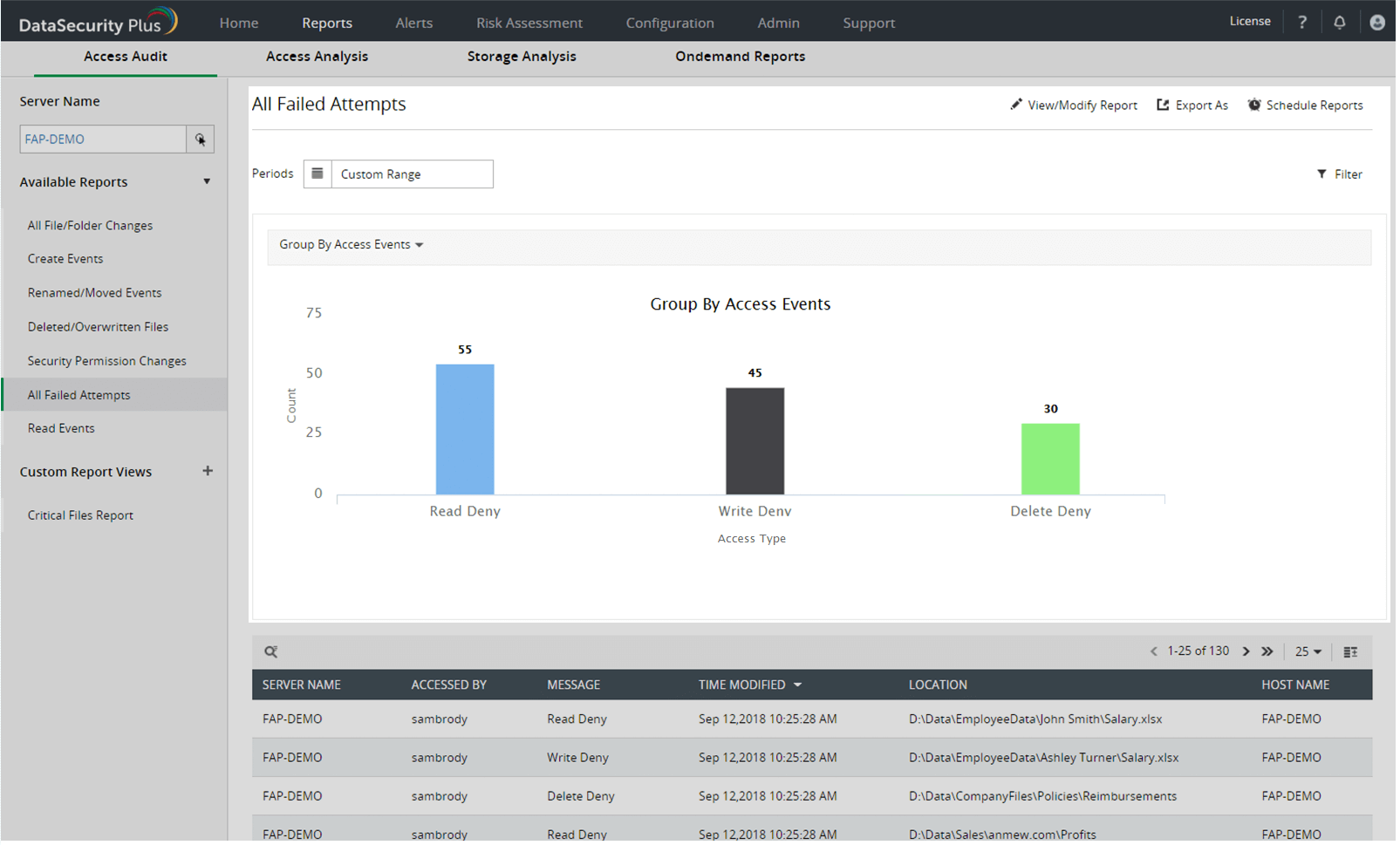The image size is (1400, 845).
Task: Click the Message column header
Action: (575, 686)
